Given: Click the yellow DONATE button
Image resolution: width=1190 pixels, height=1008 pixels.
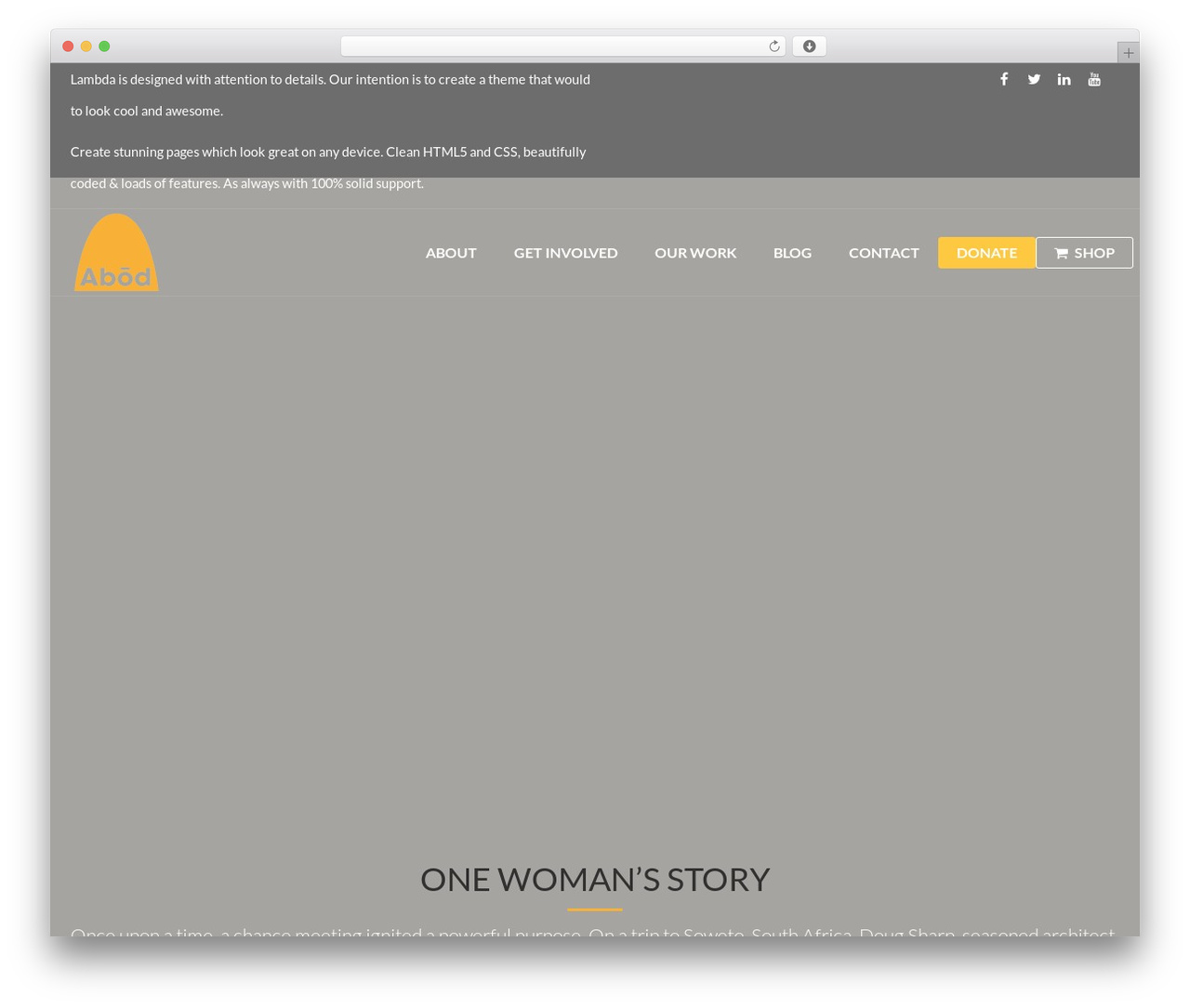Looking at the screenshot, I should [x=986, y=253].
